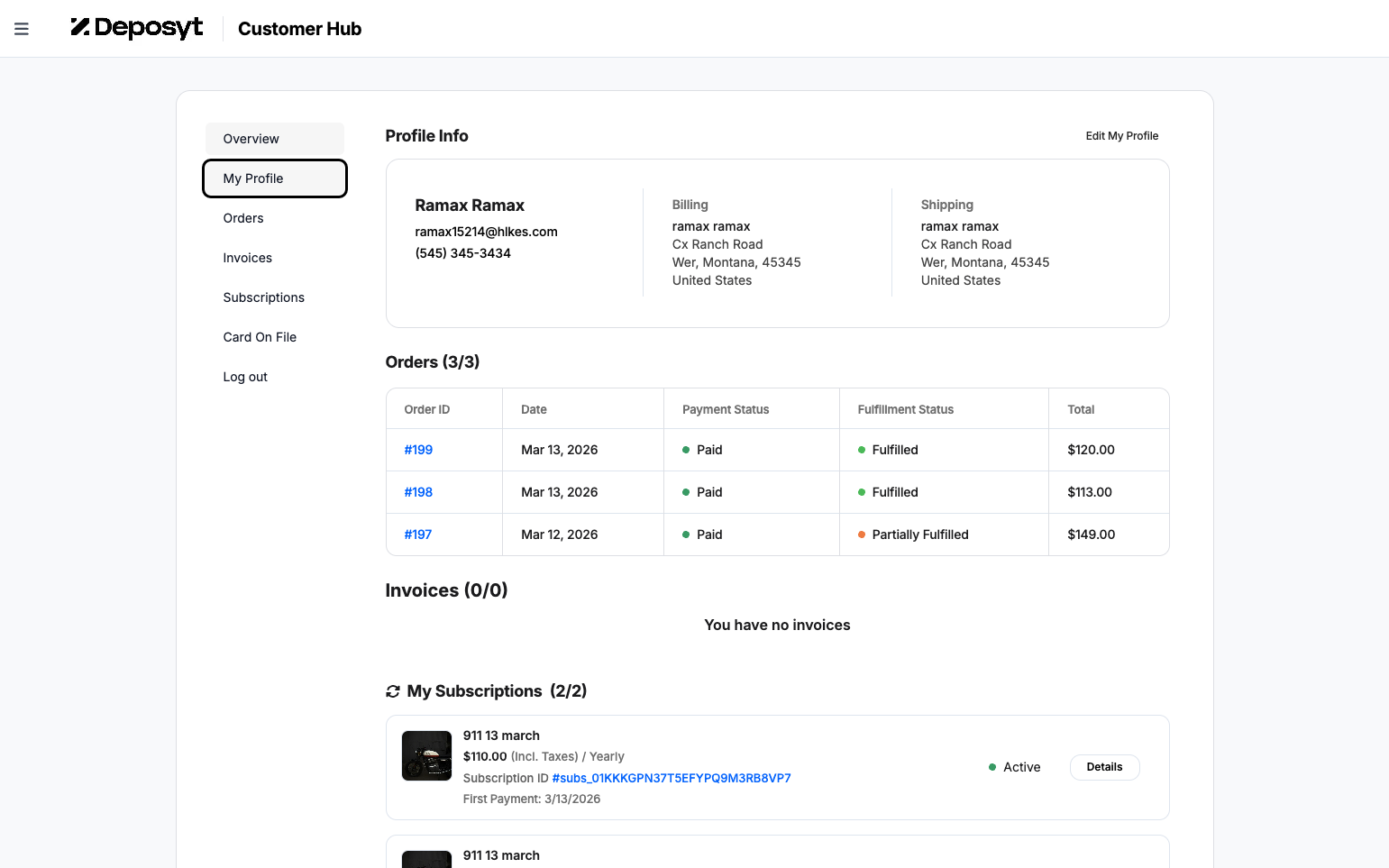
Task: Click the email ramax15214@hlkes.com
Action: click(x=486, y=232)
